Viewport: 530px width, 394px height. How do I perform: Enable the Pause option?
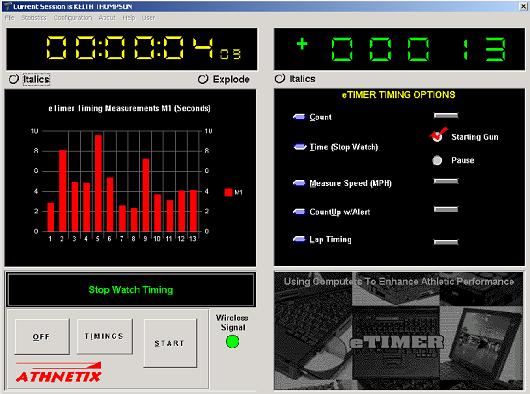pyautogui.click(x=437, y=160)
